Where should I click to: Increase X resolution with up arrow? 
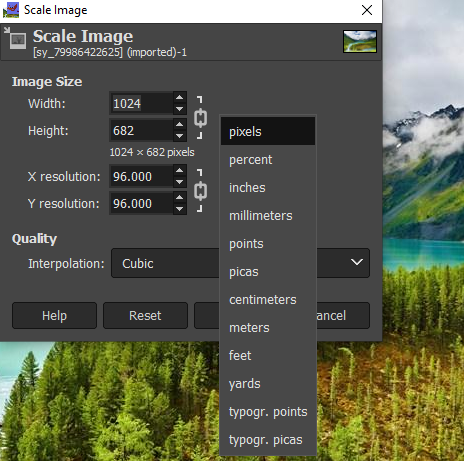(x=180, y=170)
